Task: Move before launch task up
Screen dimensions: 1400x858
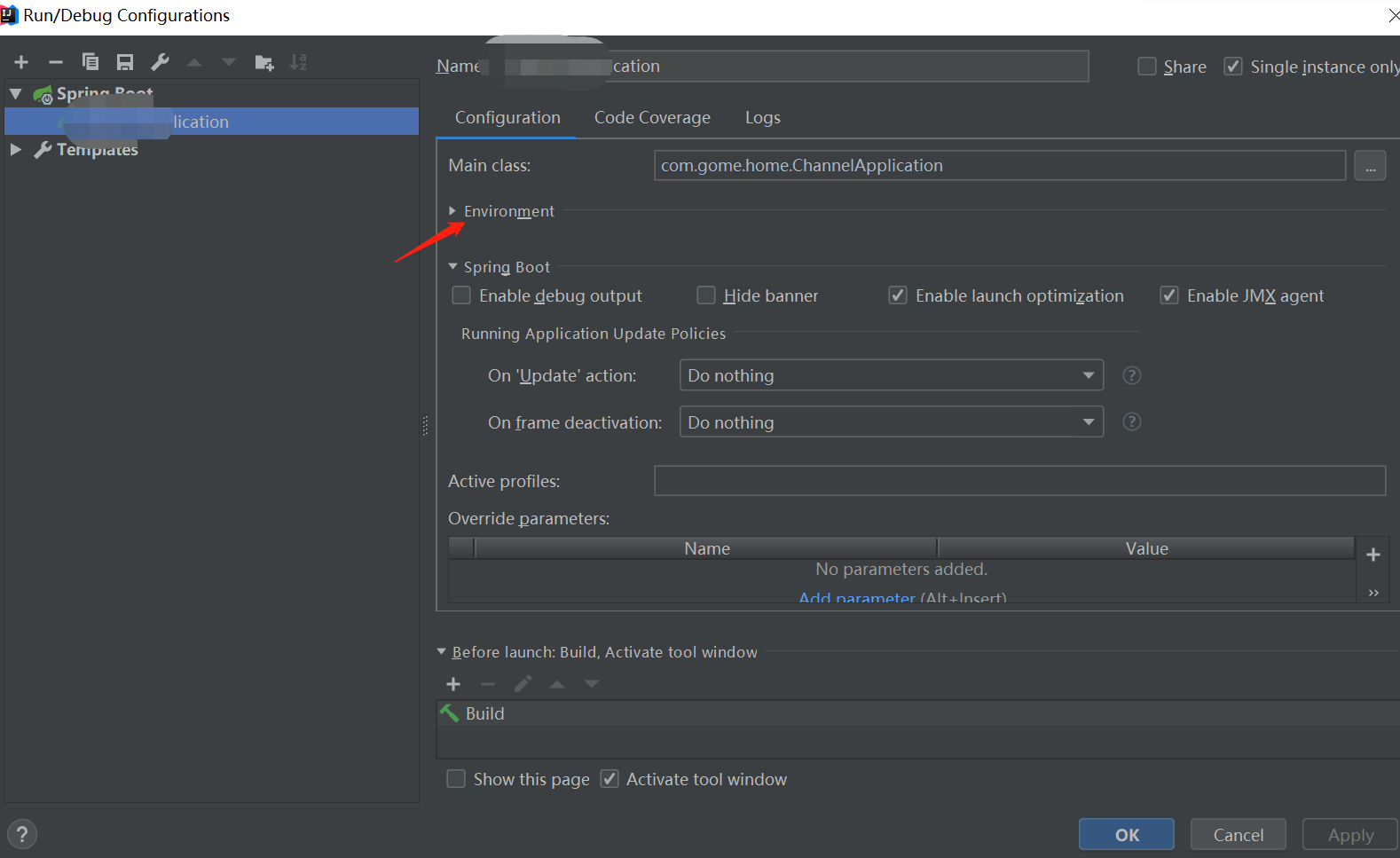Action: point(557,684)
